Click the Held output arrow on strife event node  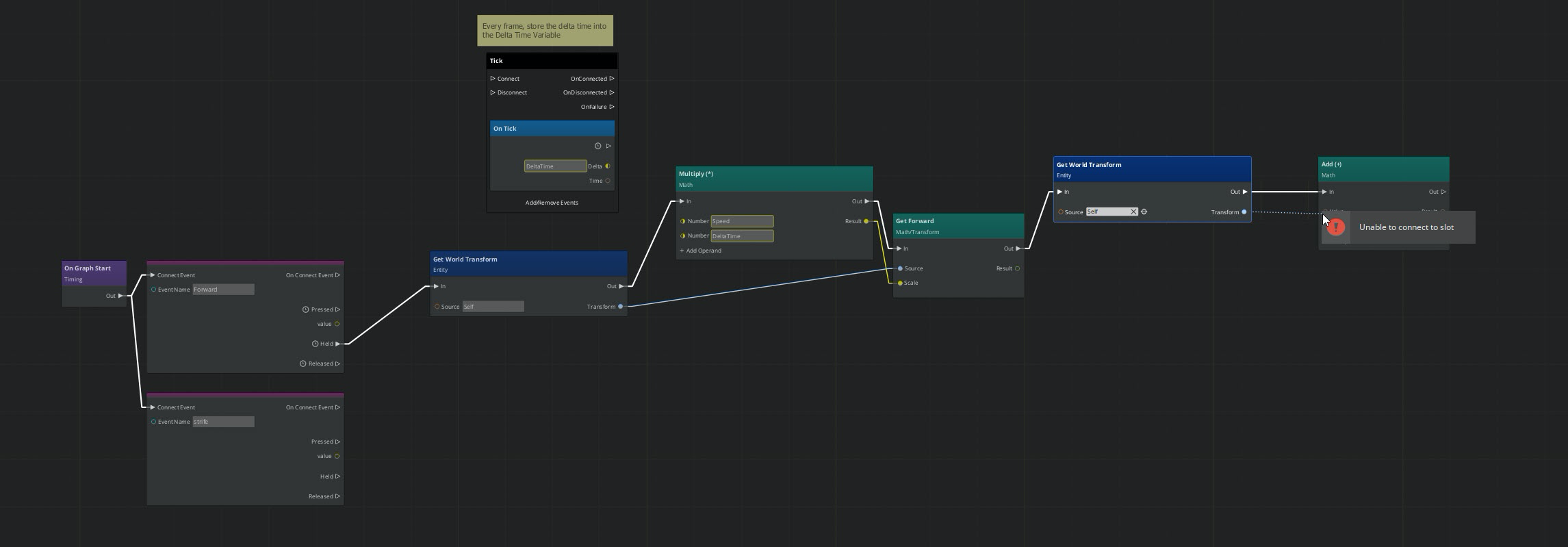click(x=337, y=476)
